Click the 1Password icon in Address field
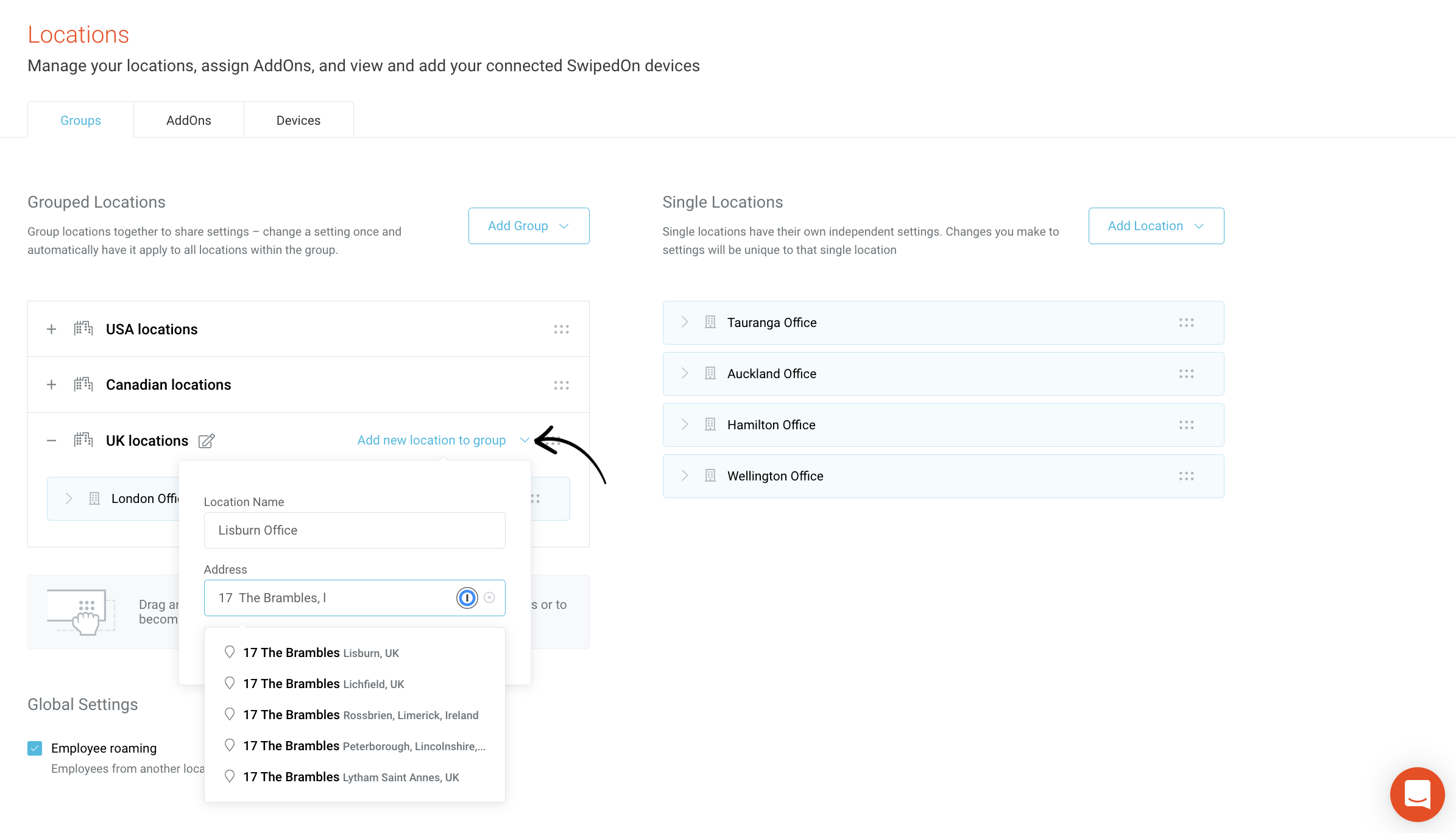 (467, 598)
